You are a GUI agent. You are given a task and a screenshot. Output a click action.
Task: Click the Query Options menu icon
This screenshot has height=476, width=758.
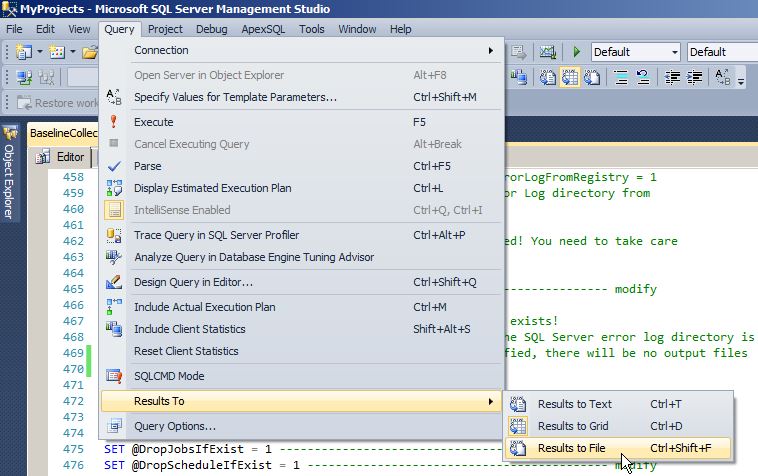(114, 426)
